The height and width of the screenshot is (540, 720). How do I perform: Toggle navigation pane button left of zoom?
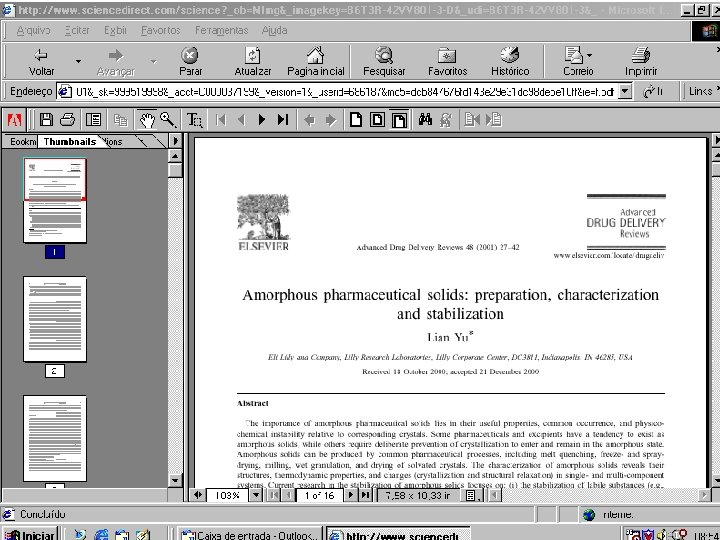coord(198,495)
